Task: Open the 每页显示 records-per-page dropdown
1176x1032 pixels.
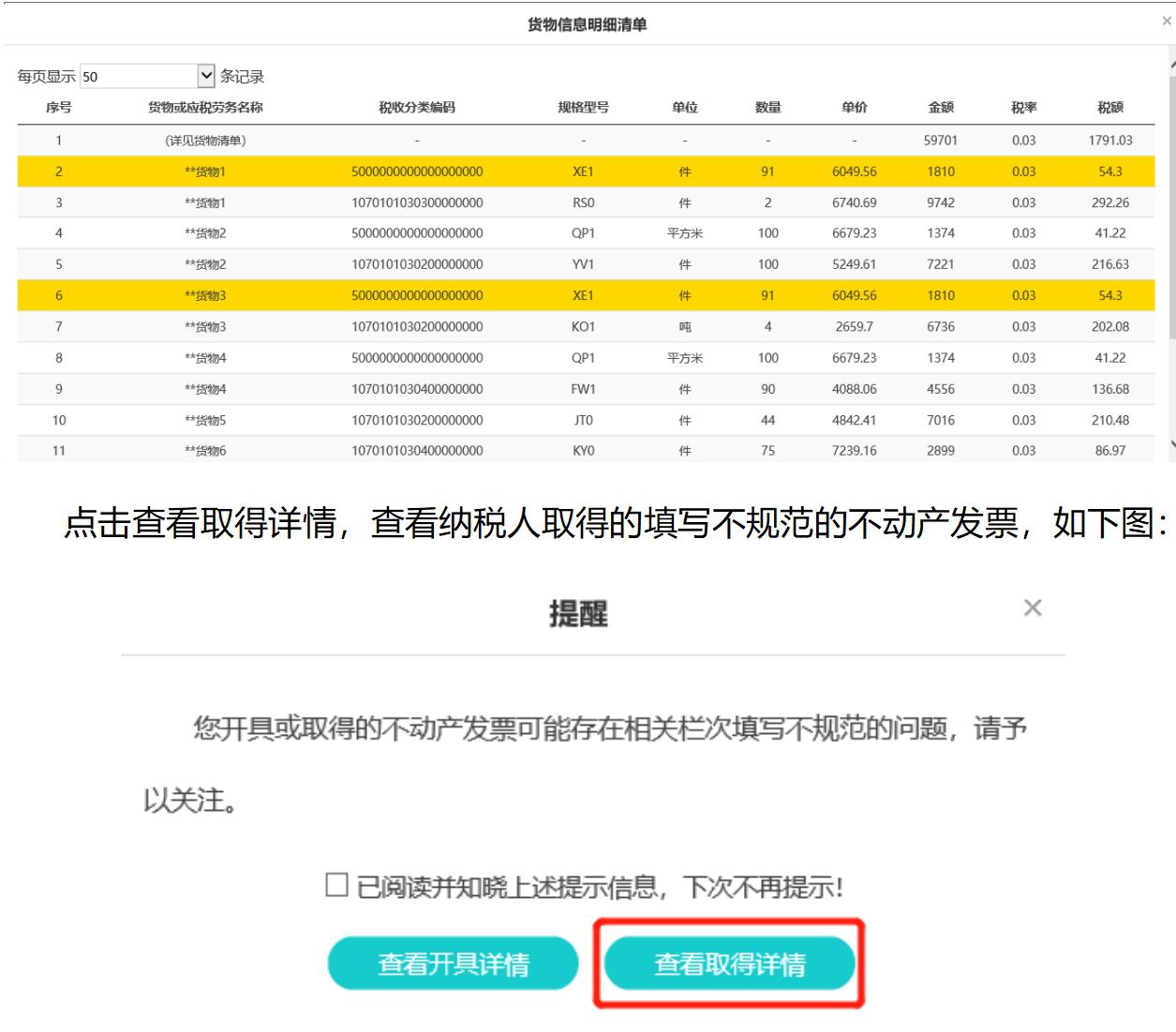Action: [x=148, y=76]
